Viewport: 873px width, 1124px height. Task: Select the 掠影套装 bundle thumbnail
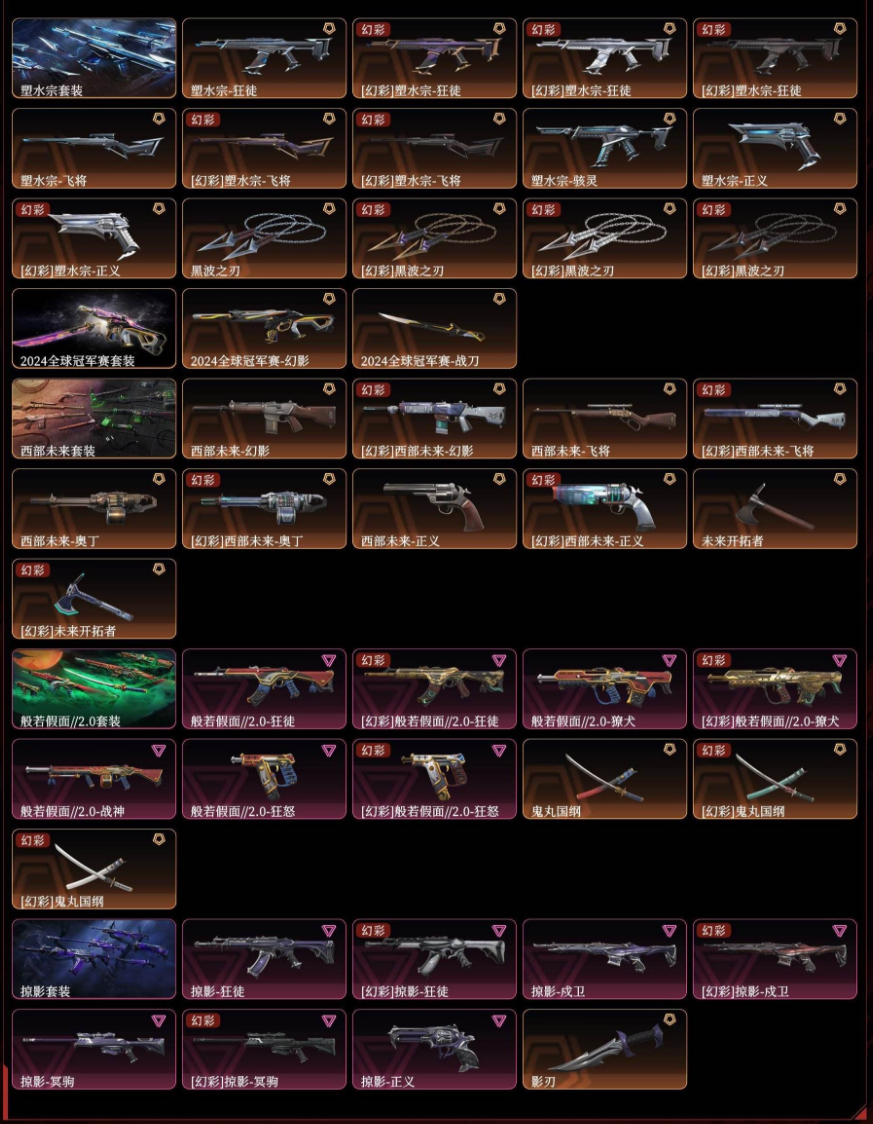[x=94, y=959]
